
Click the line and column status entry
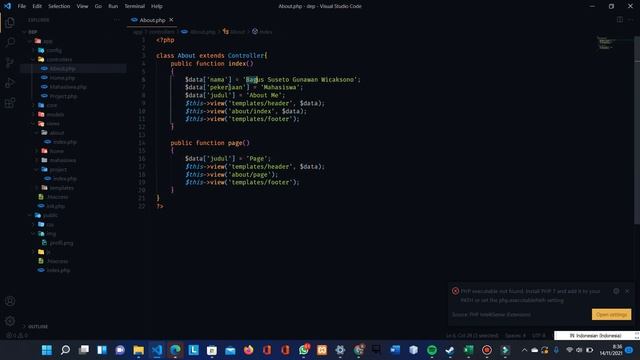pyautogui.click(x=472, y=336)
